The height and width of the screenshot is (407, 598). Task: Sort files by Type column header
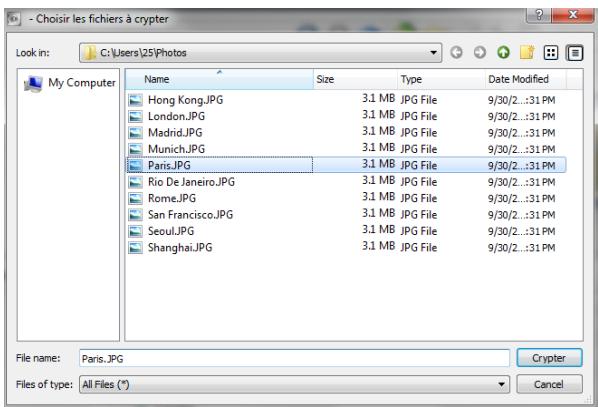coord(441,79)
